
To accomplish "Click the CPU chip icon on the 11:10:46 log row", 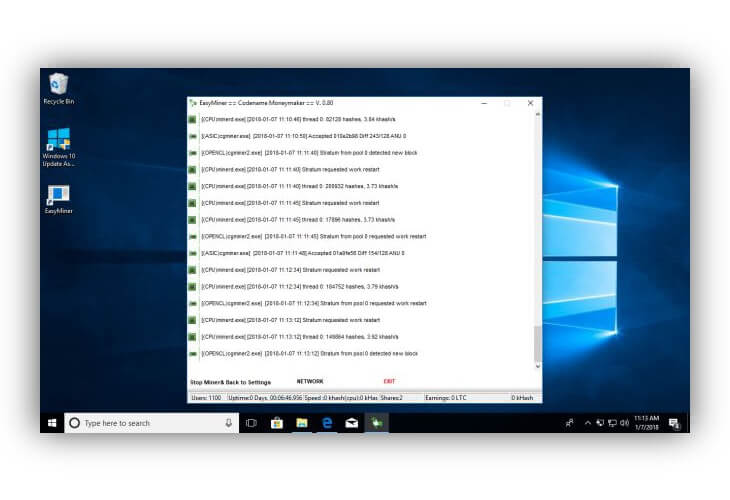I will (x=192, y=120).
